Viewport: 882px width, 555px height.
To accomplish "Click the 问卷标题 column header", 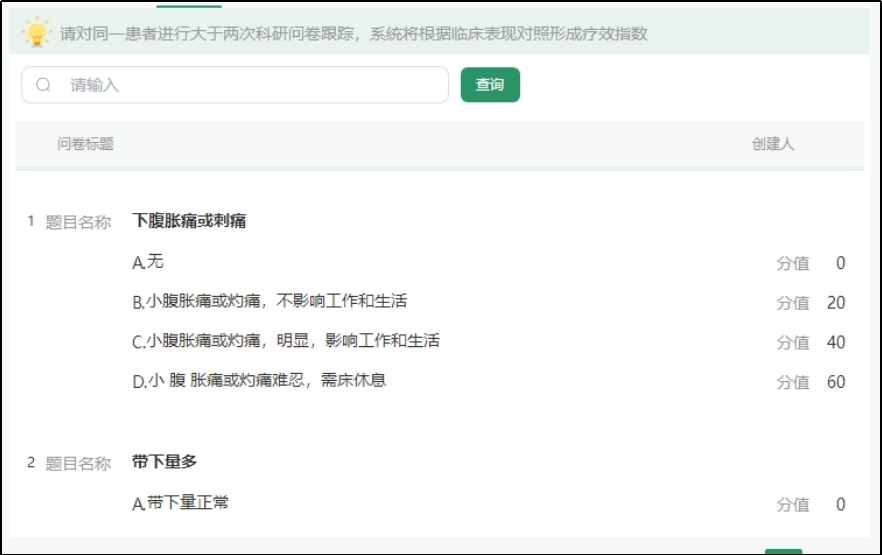I will click(85, 144).
